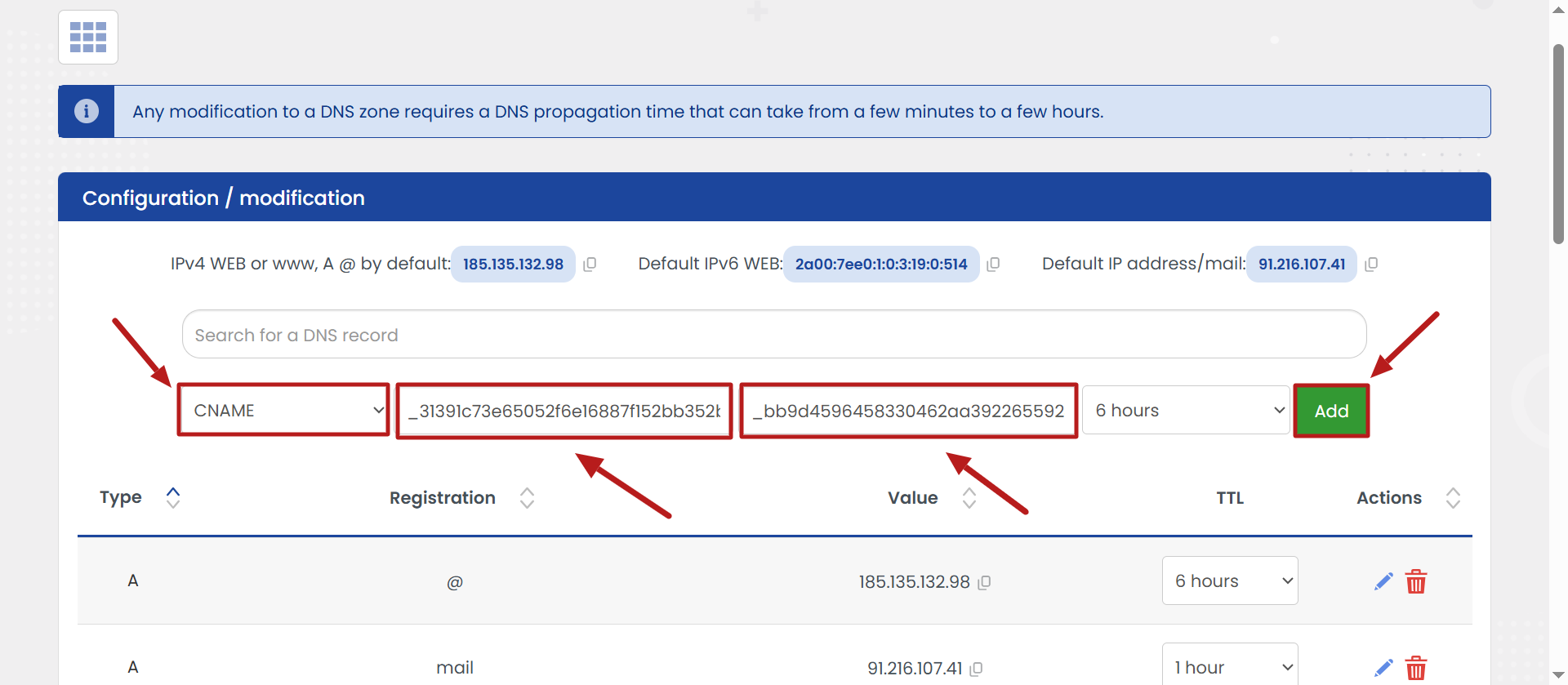Screen dimensions: 1568x685
Task: Click the 91.216.107.41 default mail badge
Action: tap(1302, 264)
